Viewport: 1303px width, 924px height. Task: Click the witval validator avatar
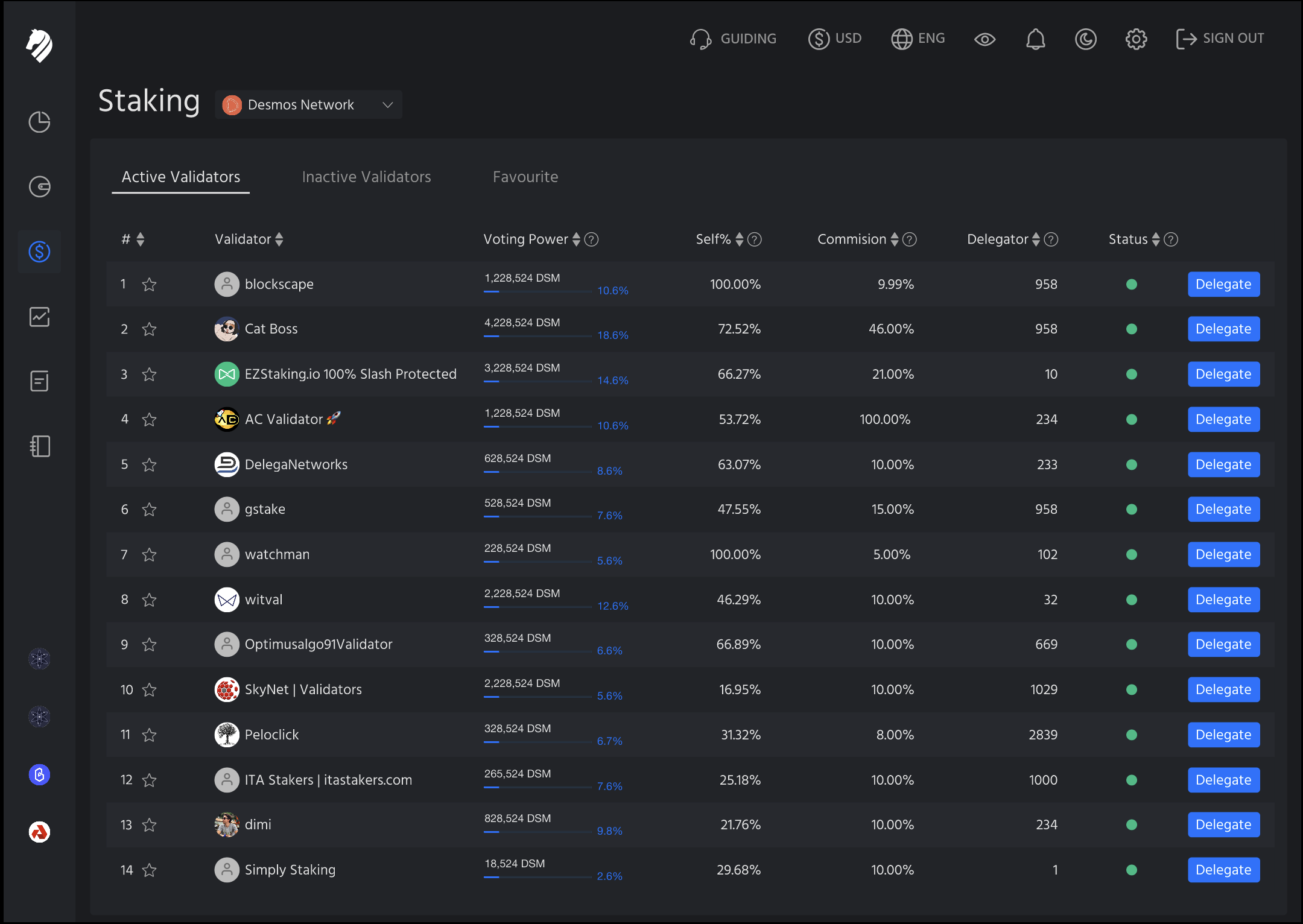click(227, 600)
